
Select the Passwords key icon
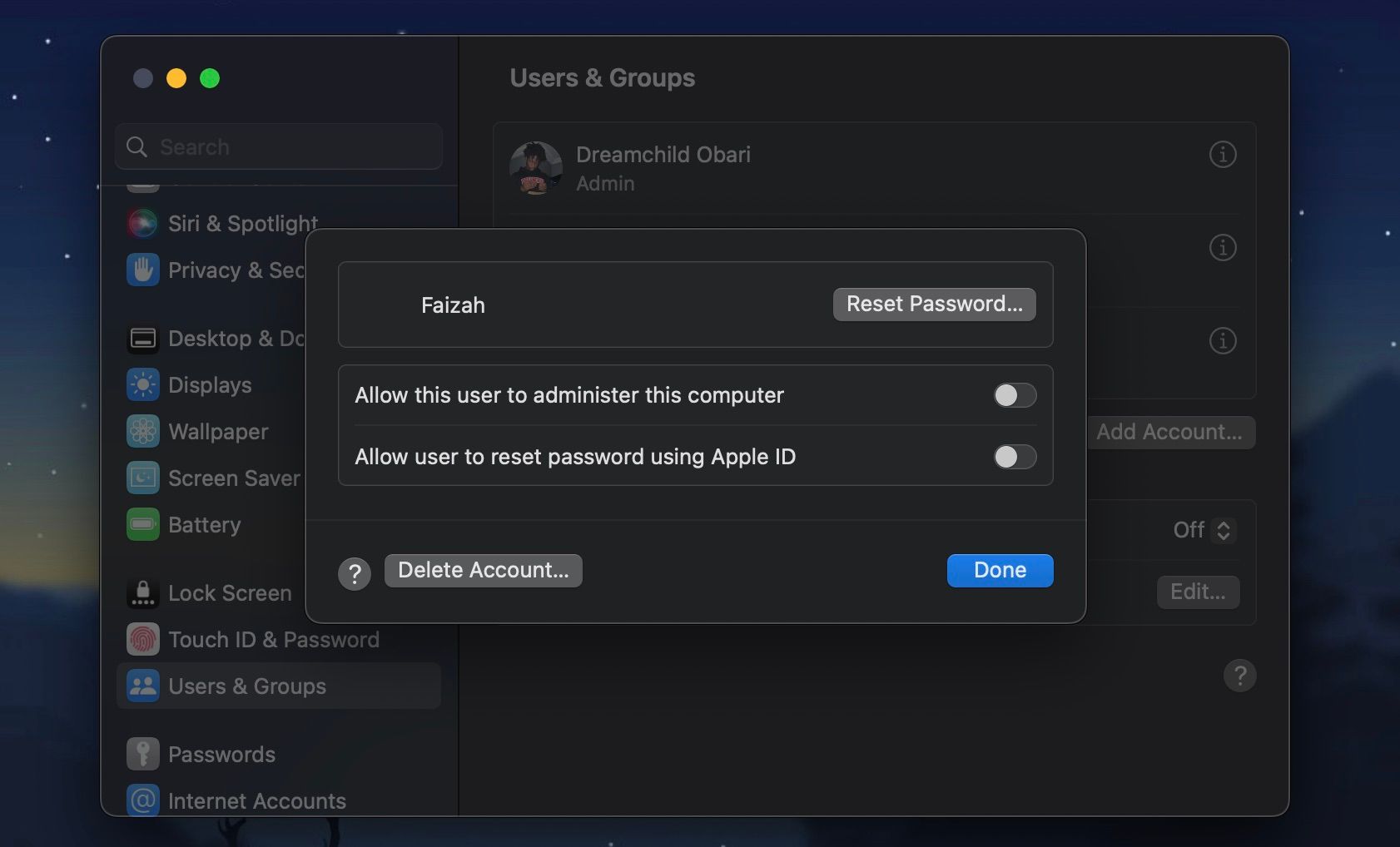point(142,754)
